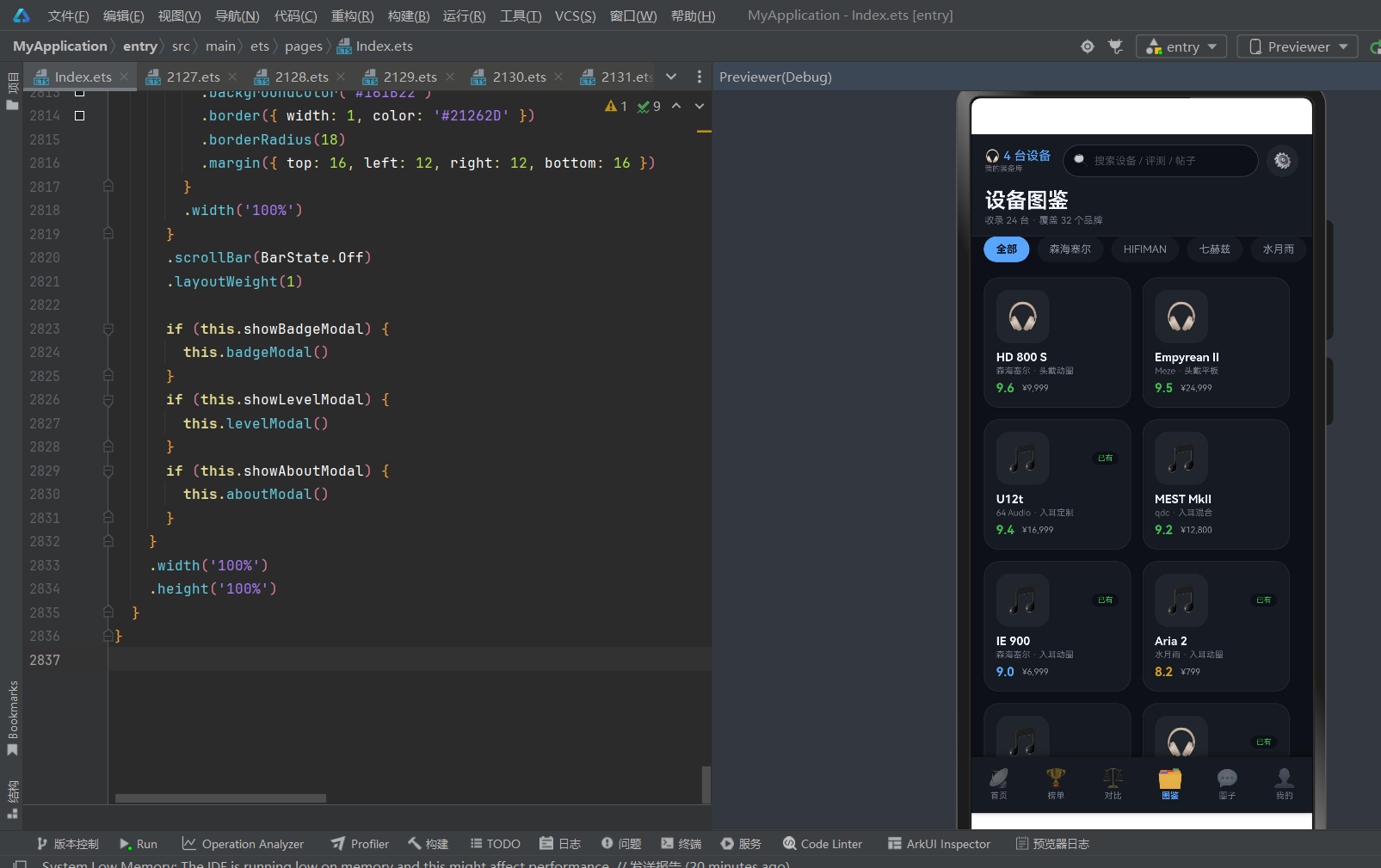The height and width of the screenshot is (868, 1381).
Task: Open the 版本控制 version control tool window
Action: coord(67,844)
